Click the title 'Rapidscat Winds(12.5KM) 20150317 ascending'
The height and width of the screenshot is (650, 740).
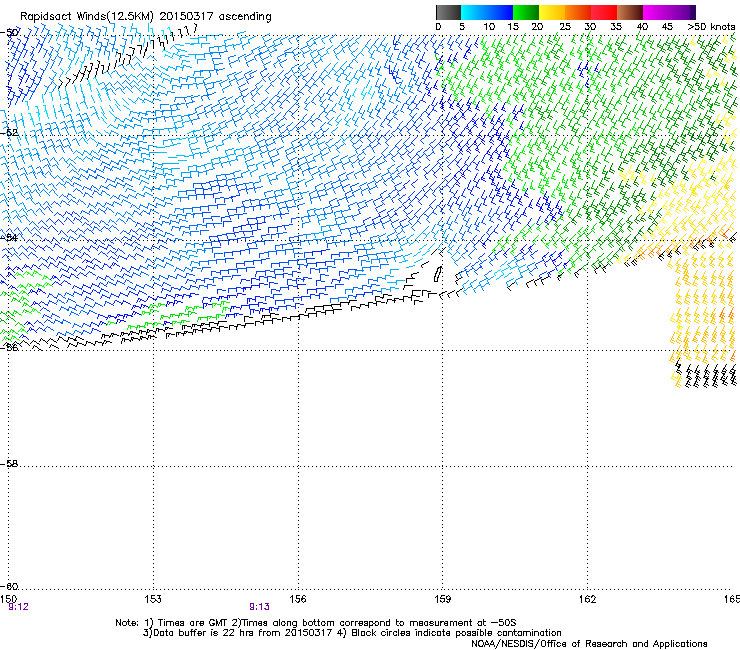coord(146,17)
